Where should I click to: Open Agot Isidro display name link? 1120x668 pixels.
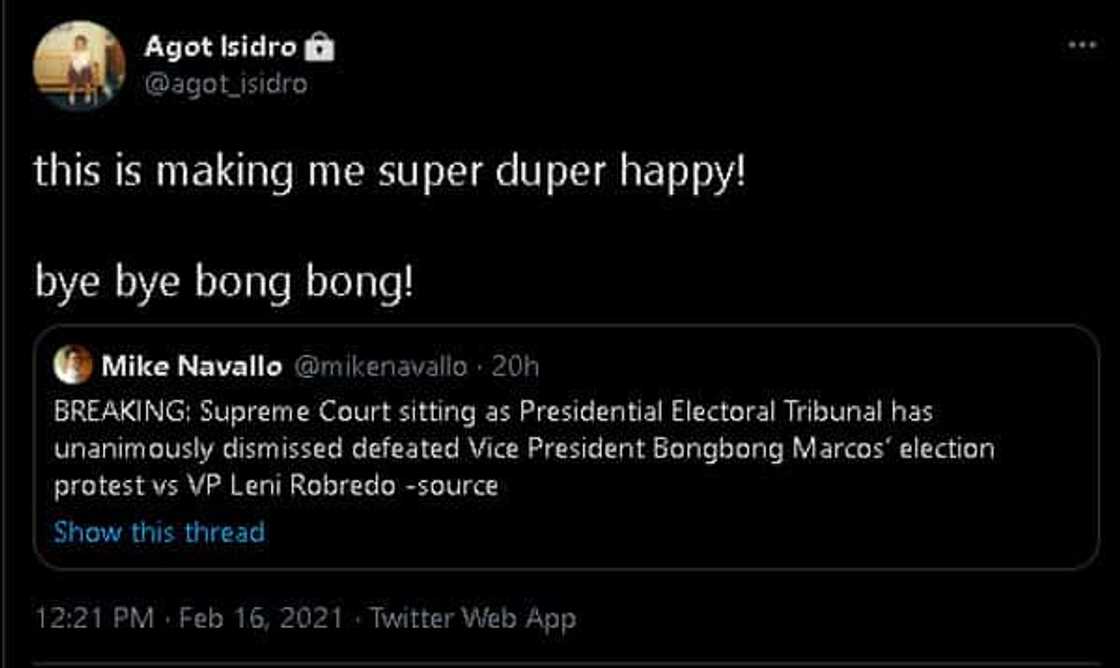(220, 46)
